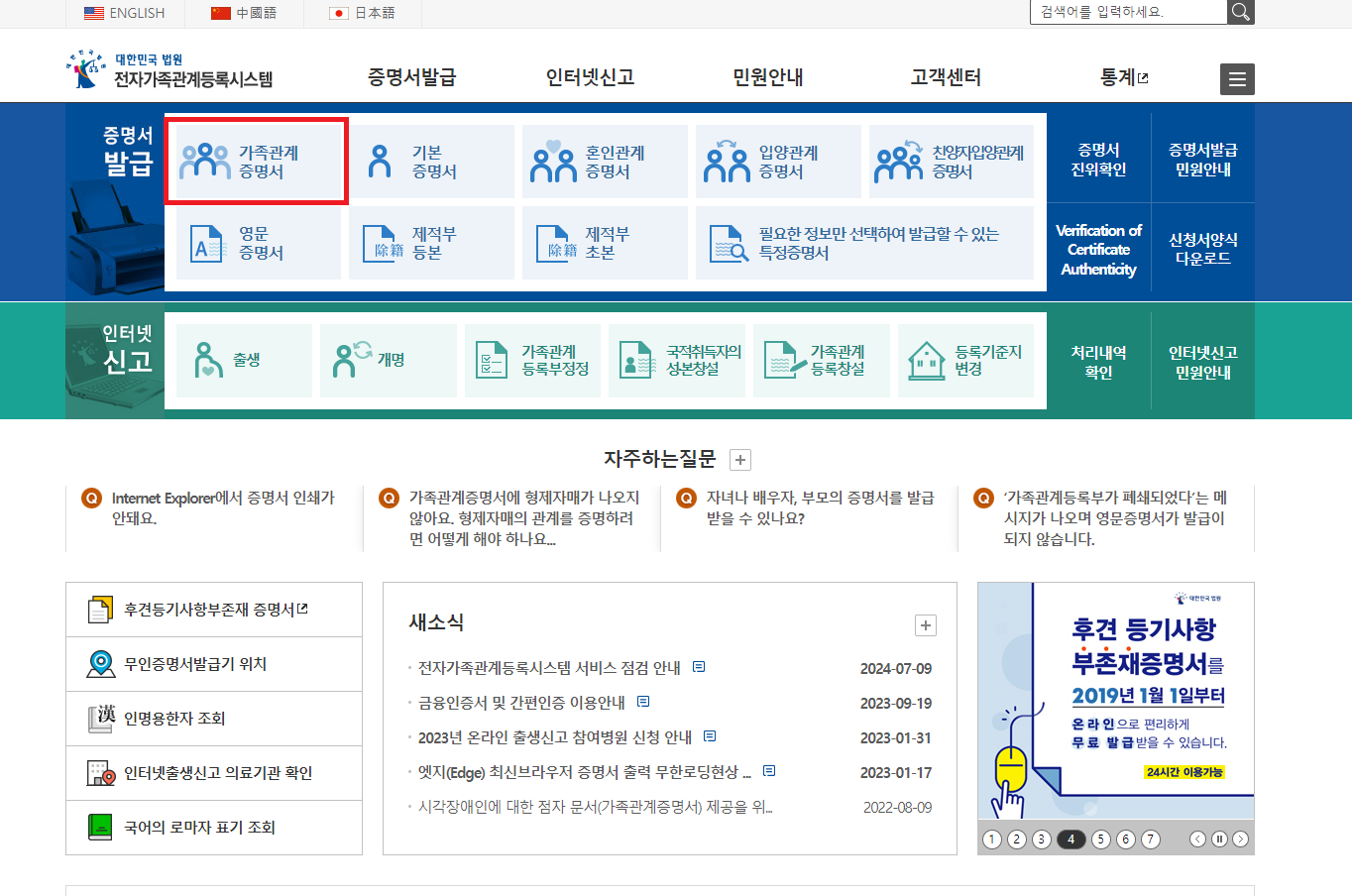Select the magnifying glass search icon
The height and width of the screenshot is (896, 1352).
click(1240, 13)
